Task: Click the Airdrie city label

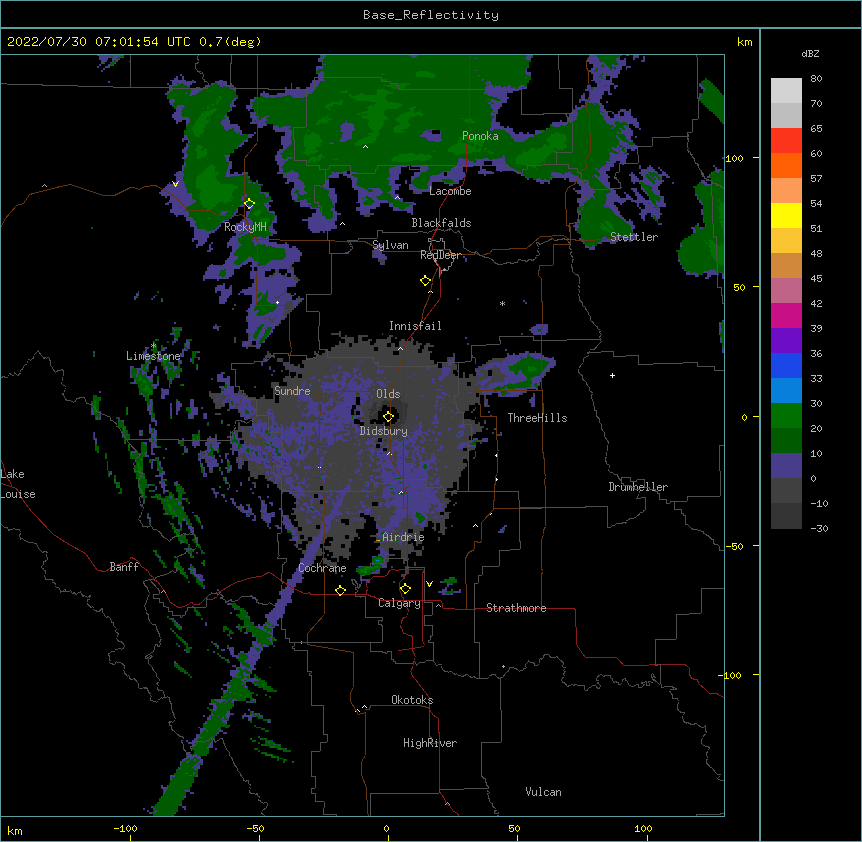Action: [x=403, y=537]
